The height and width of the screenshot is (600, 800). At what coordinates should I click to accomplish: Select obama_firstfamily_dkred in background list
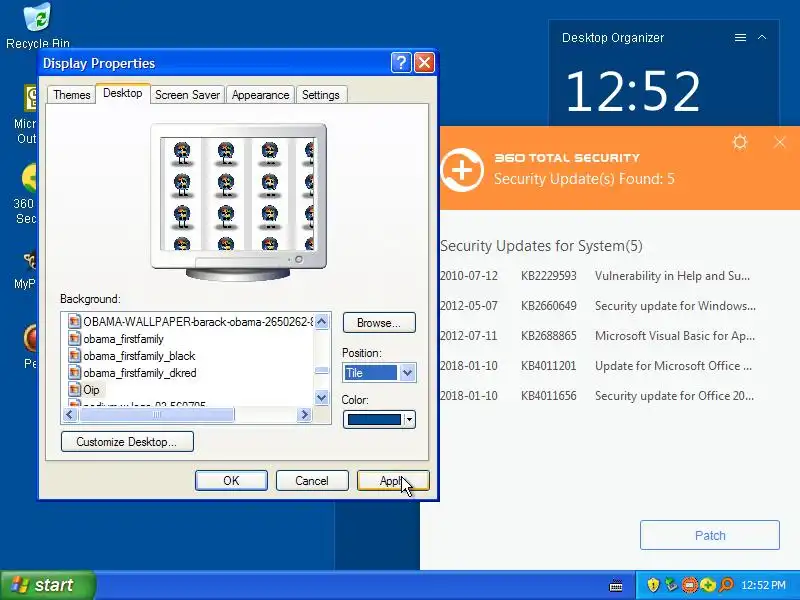tap(140, 373)
